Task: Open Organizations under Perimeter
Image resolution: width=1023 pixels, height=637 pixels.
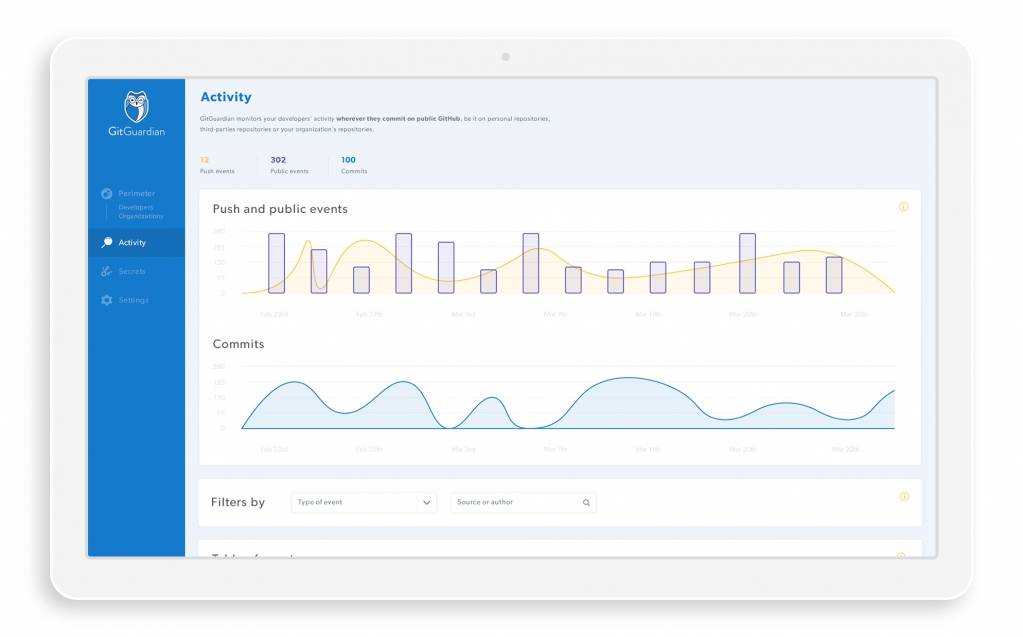Action: (x=141, y=216)
